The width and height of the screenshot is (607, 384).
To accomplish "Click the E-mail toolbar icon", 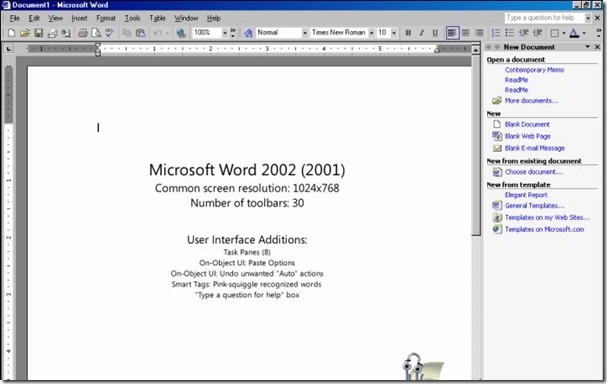I will coord(52,33).
